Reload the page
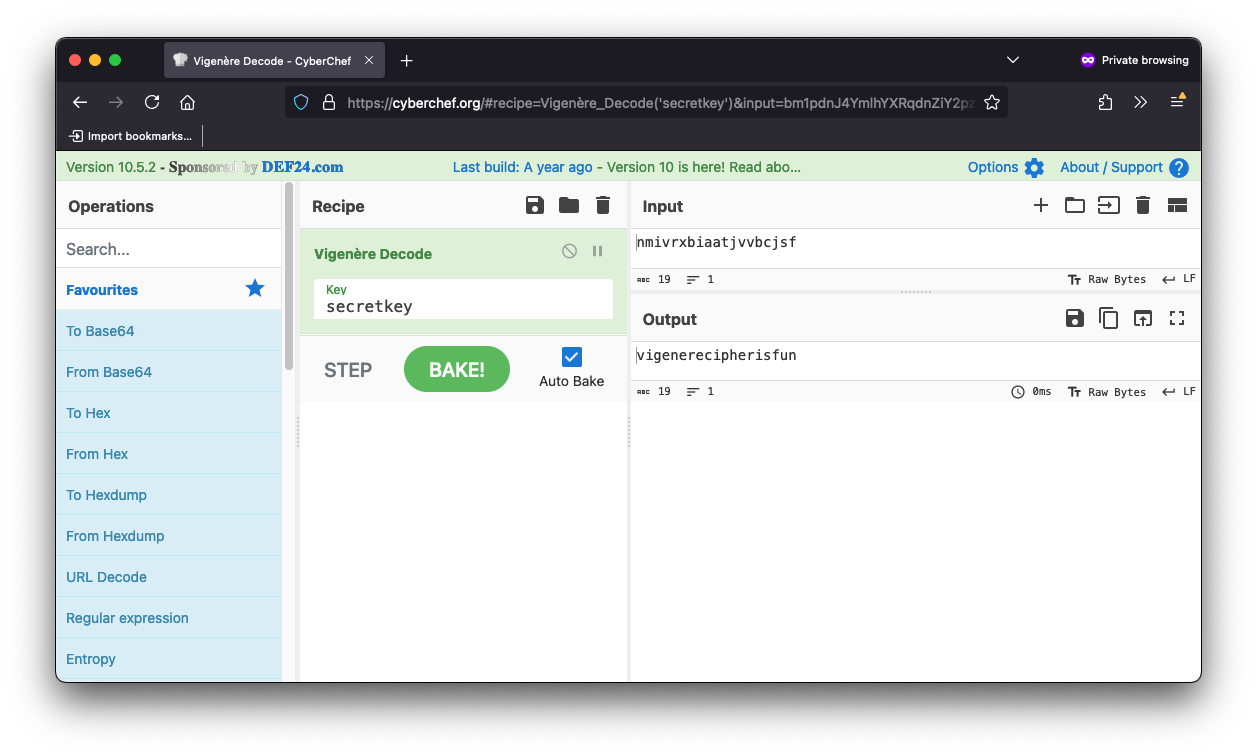1257x756 pixels. [152, 102]
